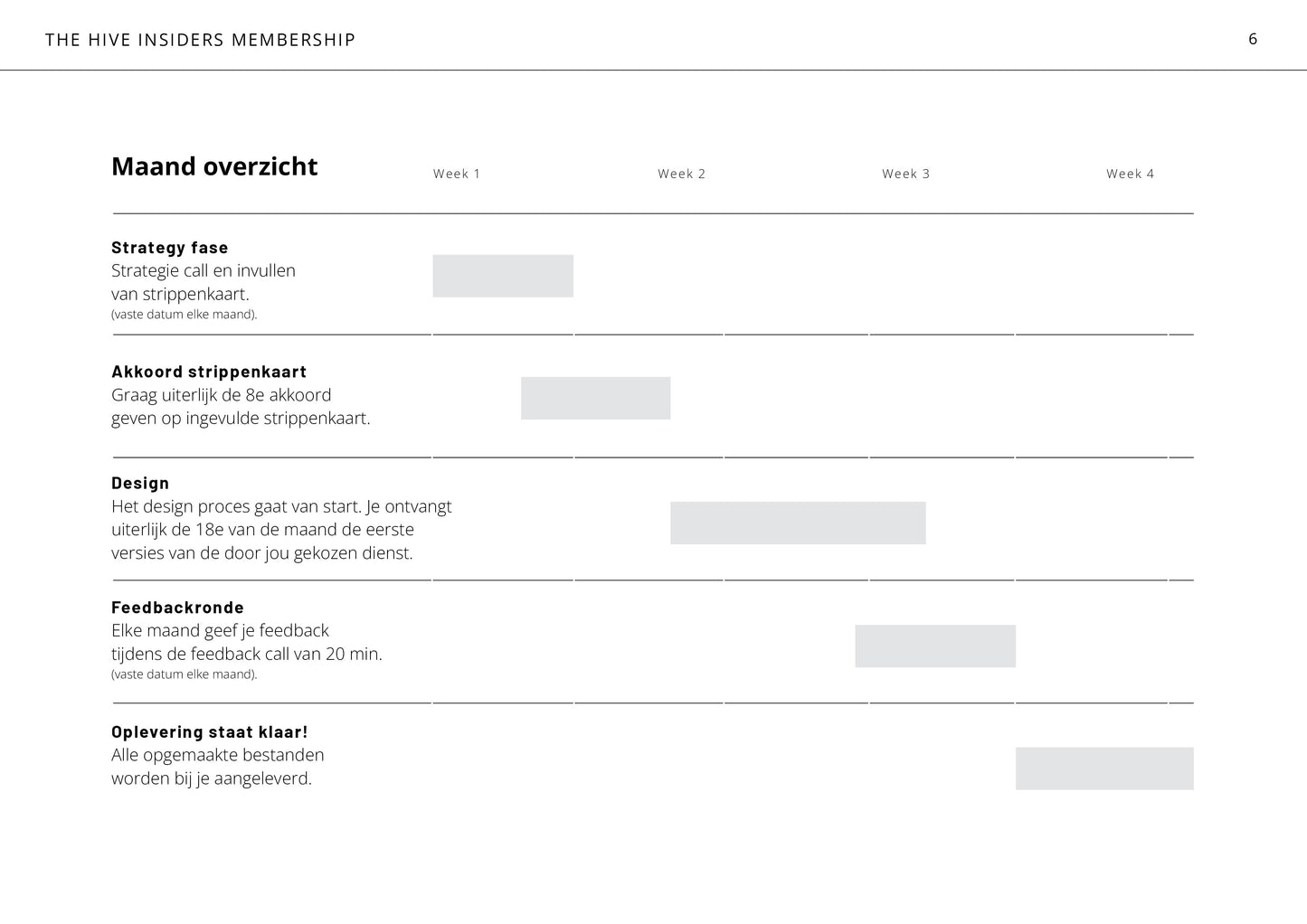This screenshot has width=1307, height=924.
Task: Select the Akkoord strippenkaart title
Action: click(x=209, y=372)
